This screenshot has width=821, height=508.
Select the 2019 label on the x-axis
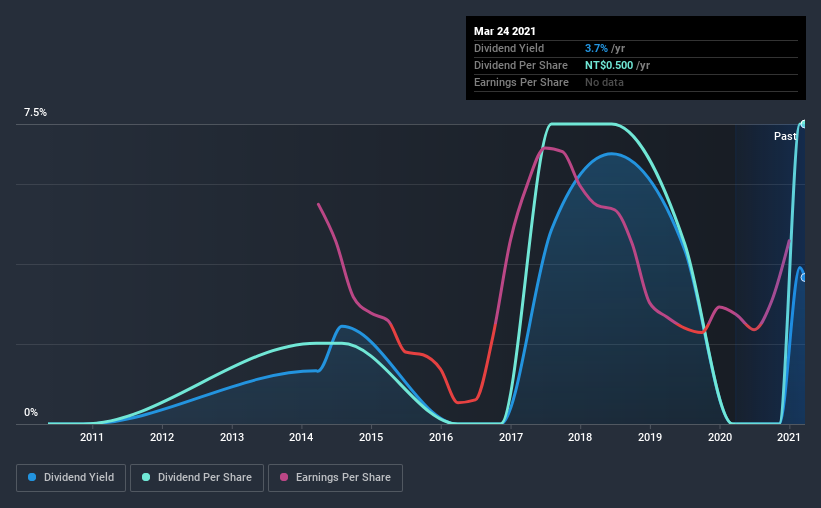click(650, 437)
